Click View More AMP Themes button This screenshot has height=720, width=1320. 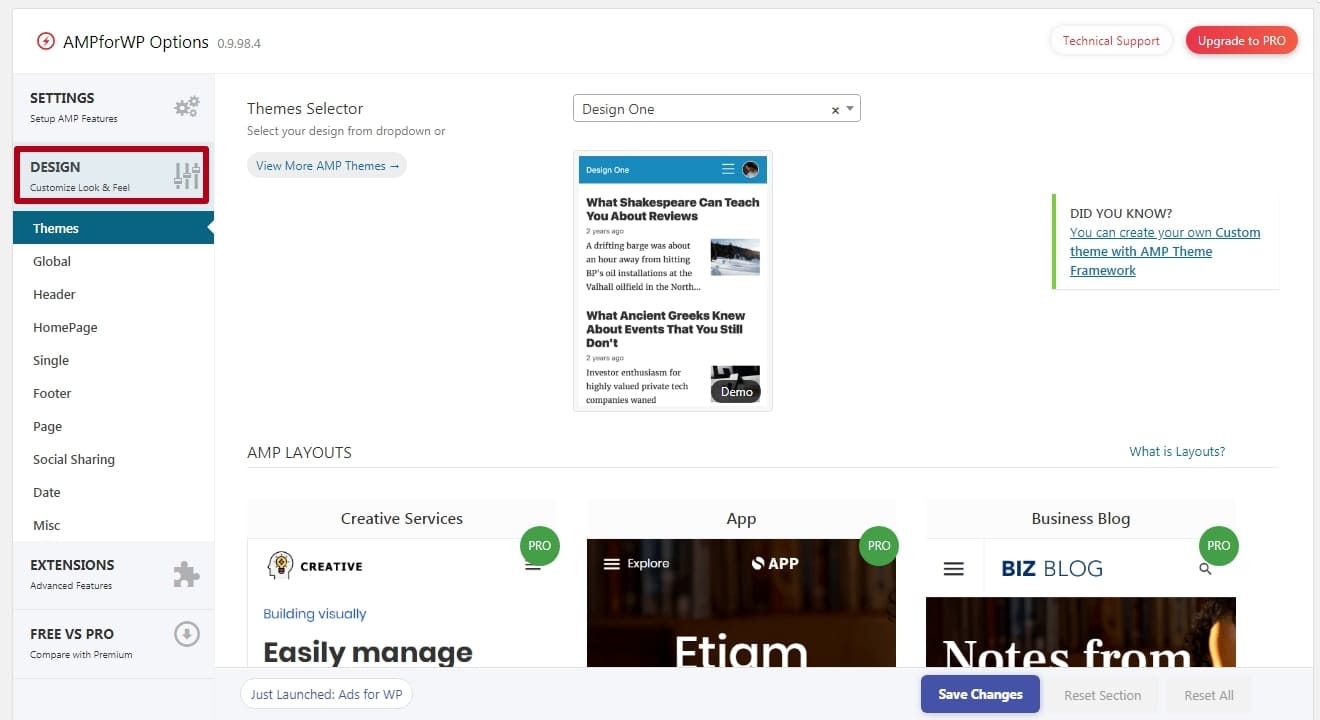327,166
